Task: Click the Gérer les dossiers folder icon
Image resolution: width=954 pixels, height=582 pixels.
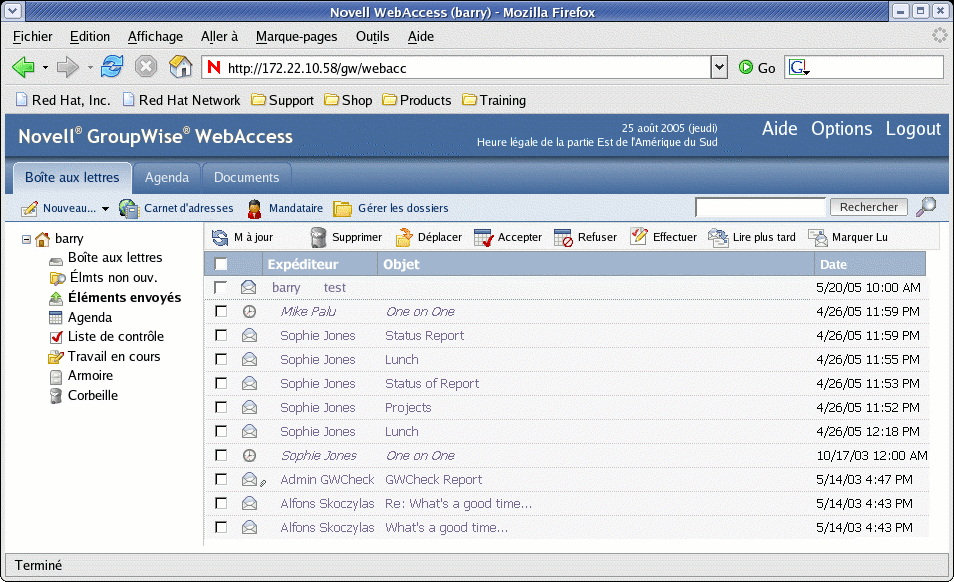Action: pyautogui.click(x=343, y=209)
